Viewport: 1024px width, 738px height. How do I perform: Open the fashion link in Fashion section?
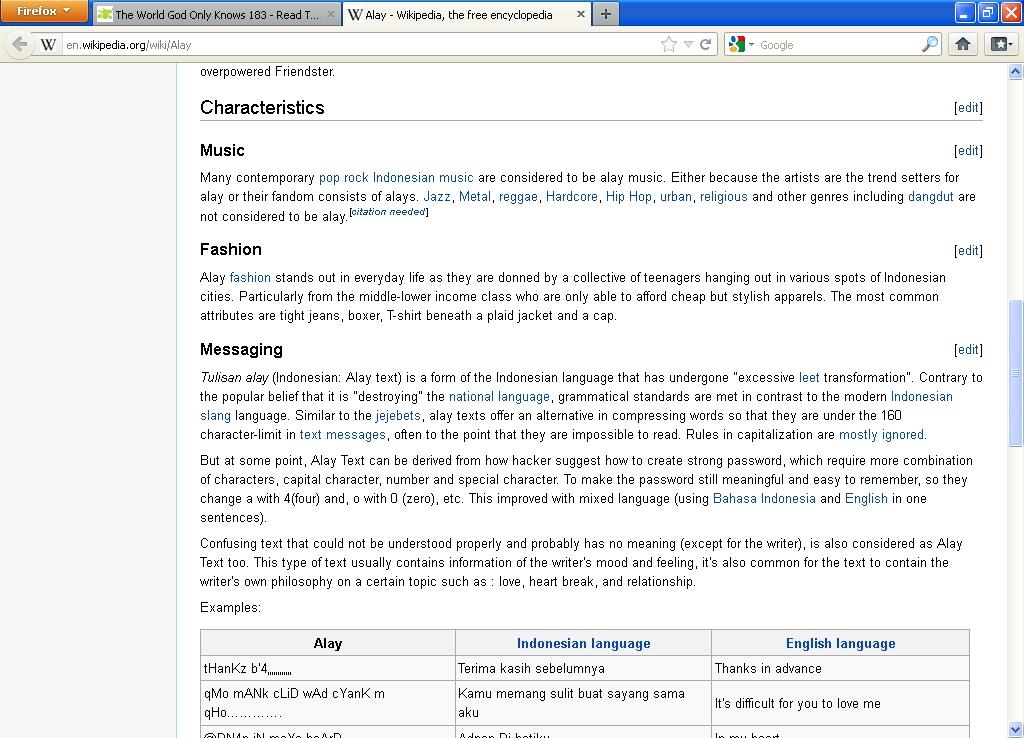coord(250,278)
